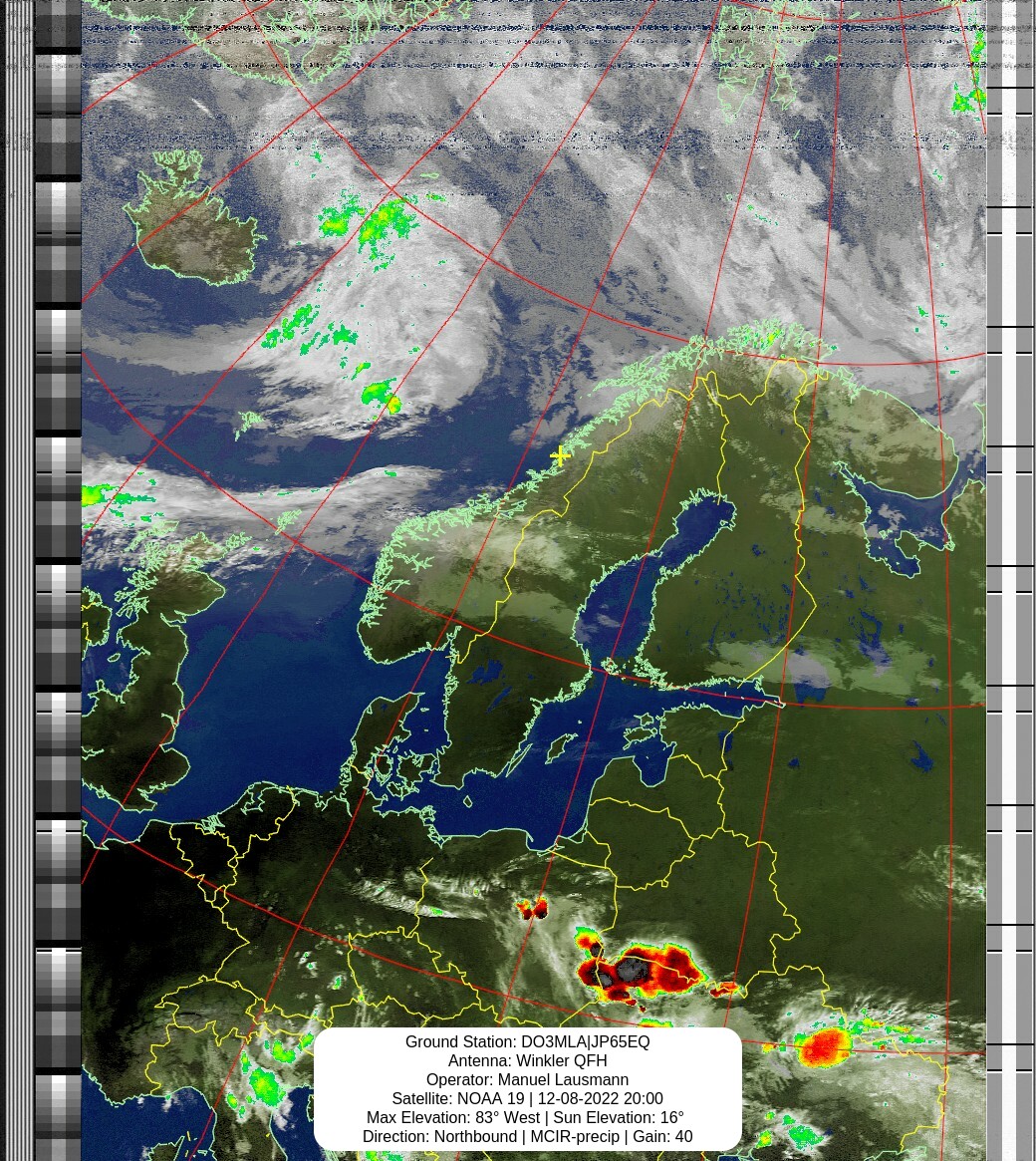Click the yellow cross ground station marker
The height and width of the screenshot is (1161, 1036).
point(560,456)
